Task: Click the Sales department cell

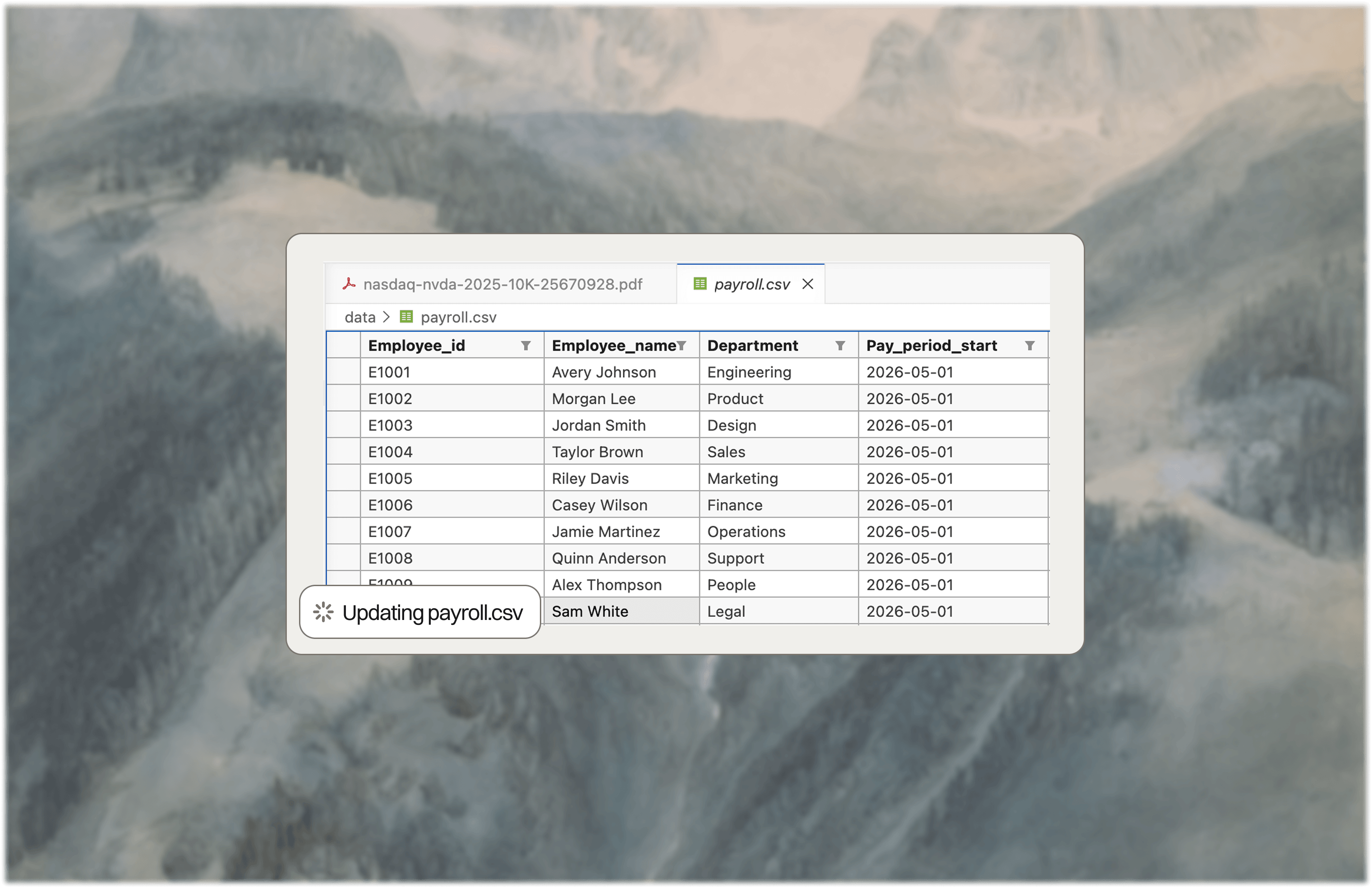Action: tap(779, 452)
